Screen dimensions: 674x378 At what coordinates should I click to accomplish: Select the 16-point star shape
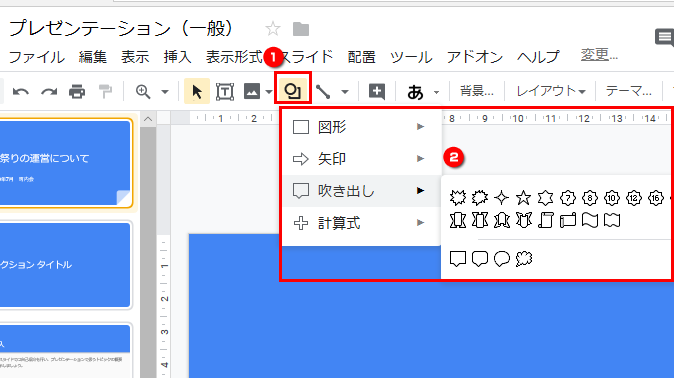656,198
